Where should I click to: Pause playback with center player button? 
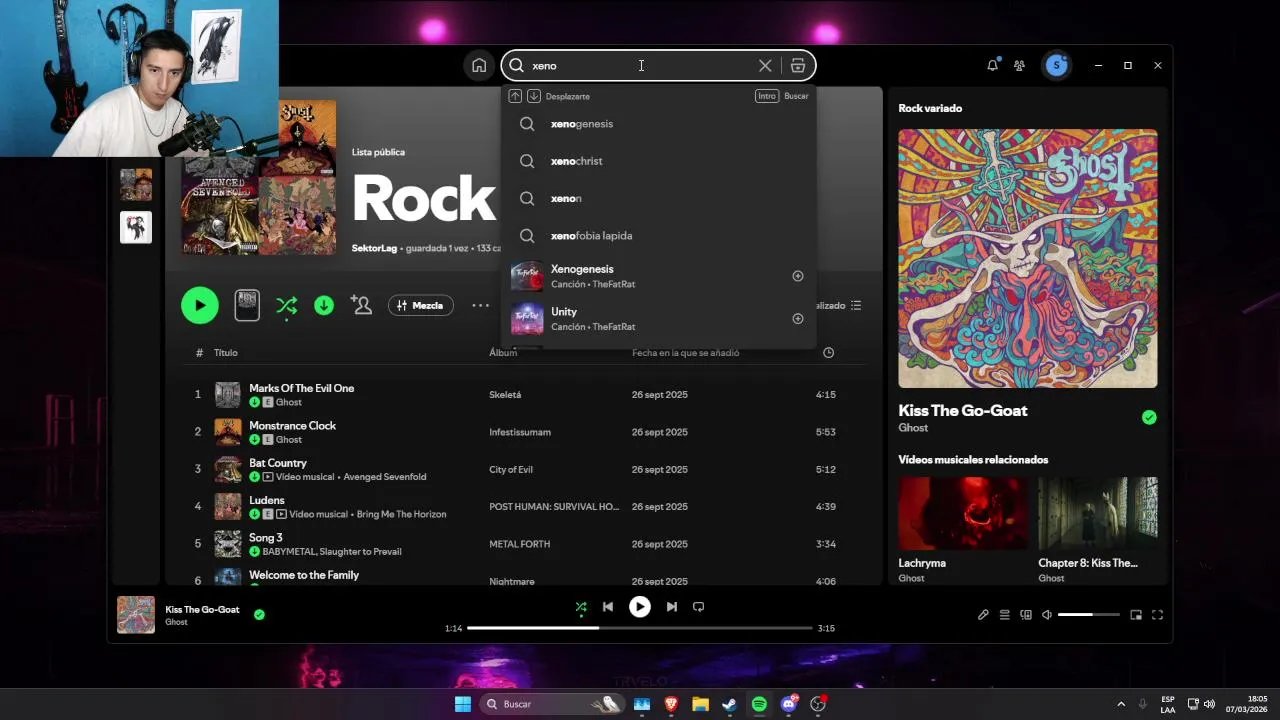tap(640, 606)
